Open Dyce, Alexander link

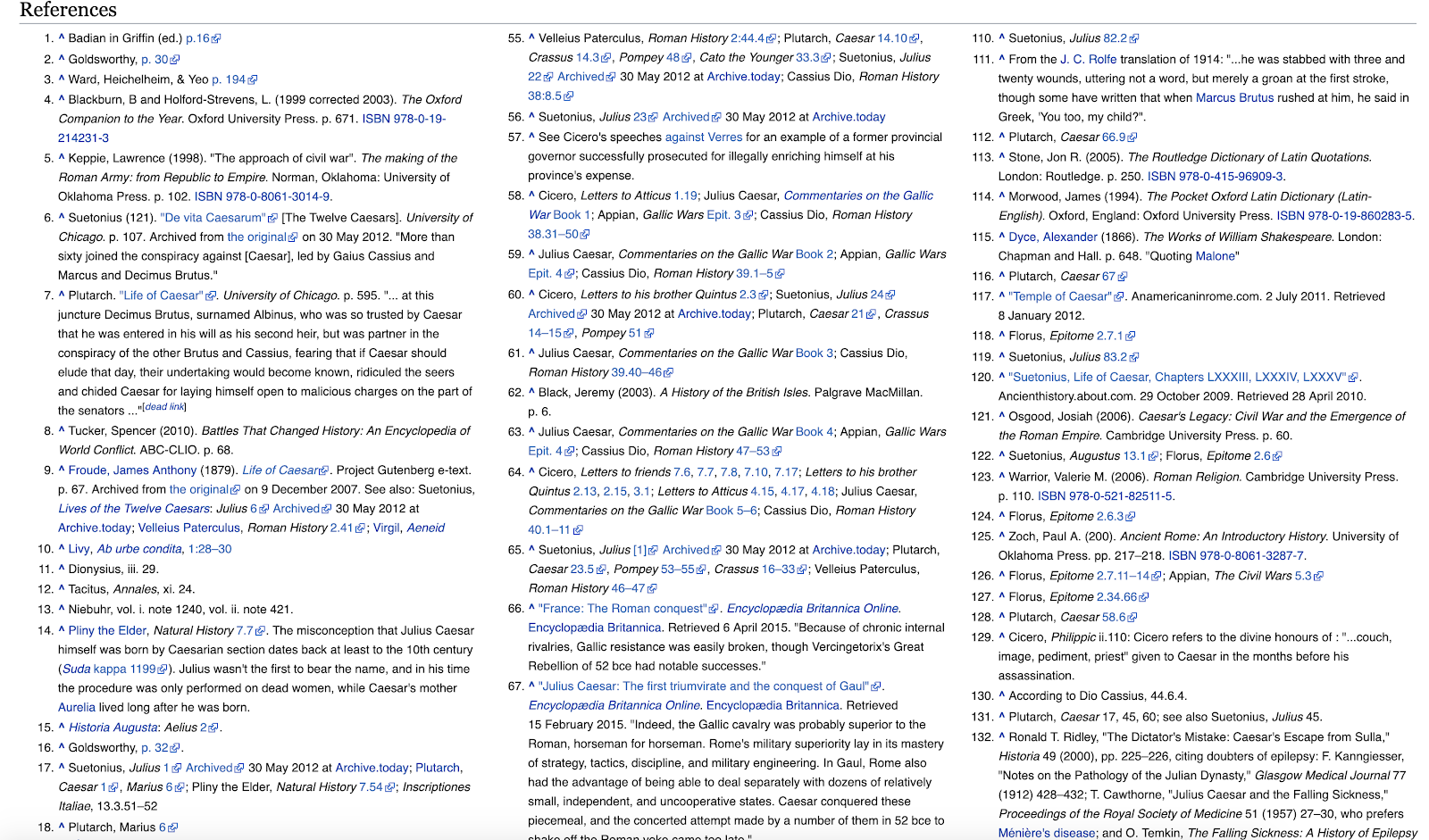click(x=1053, y=237)
